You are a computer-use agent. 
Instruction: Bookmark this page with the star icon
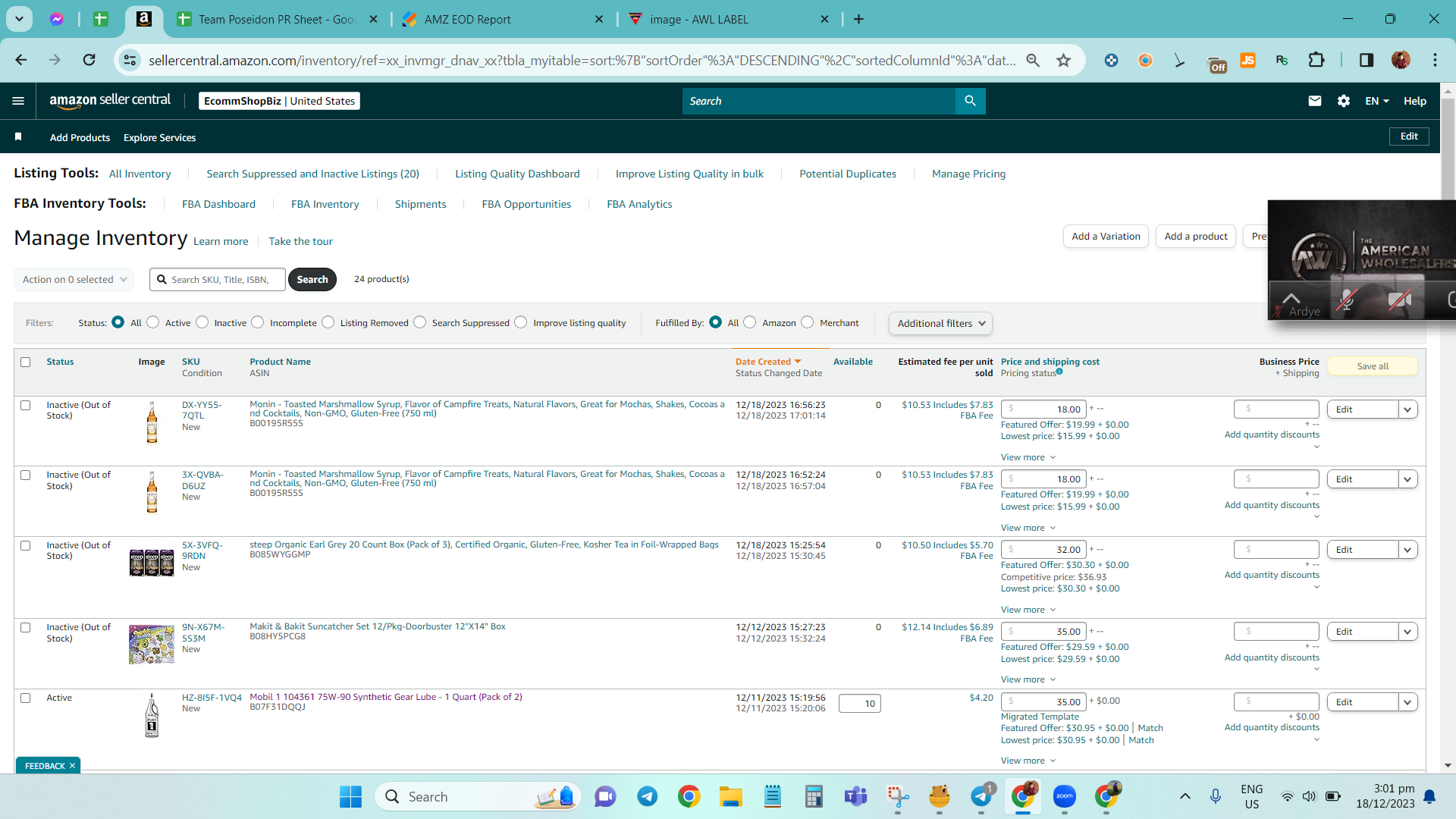[1063, 60]
